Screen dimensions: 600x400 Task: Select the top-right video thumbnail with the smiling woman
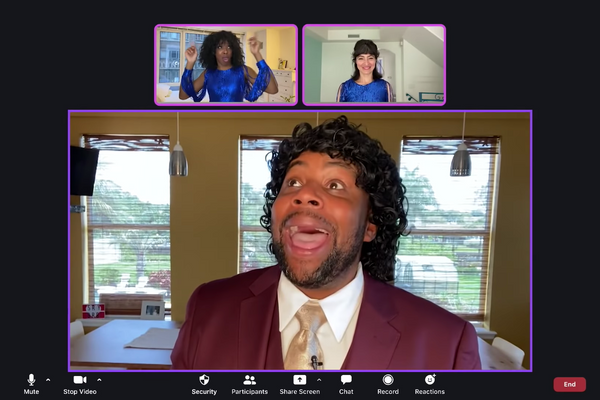tap(374, 65)
